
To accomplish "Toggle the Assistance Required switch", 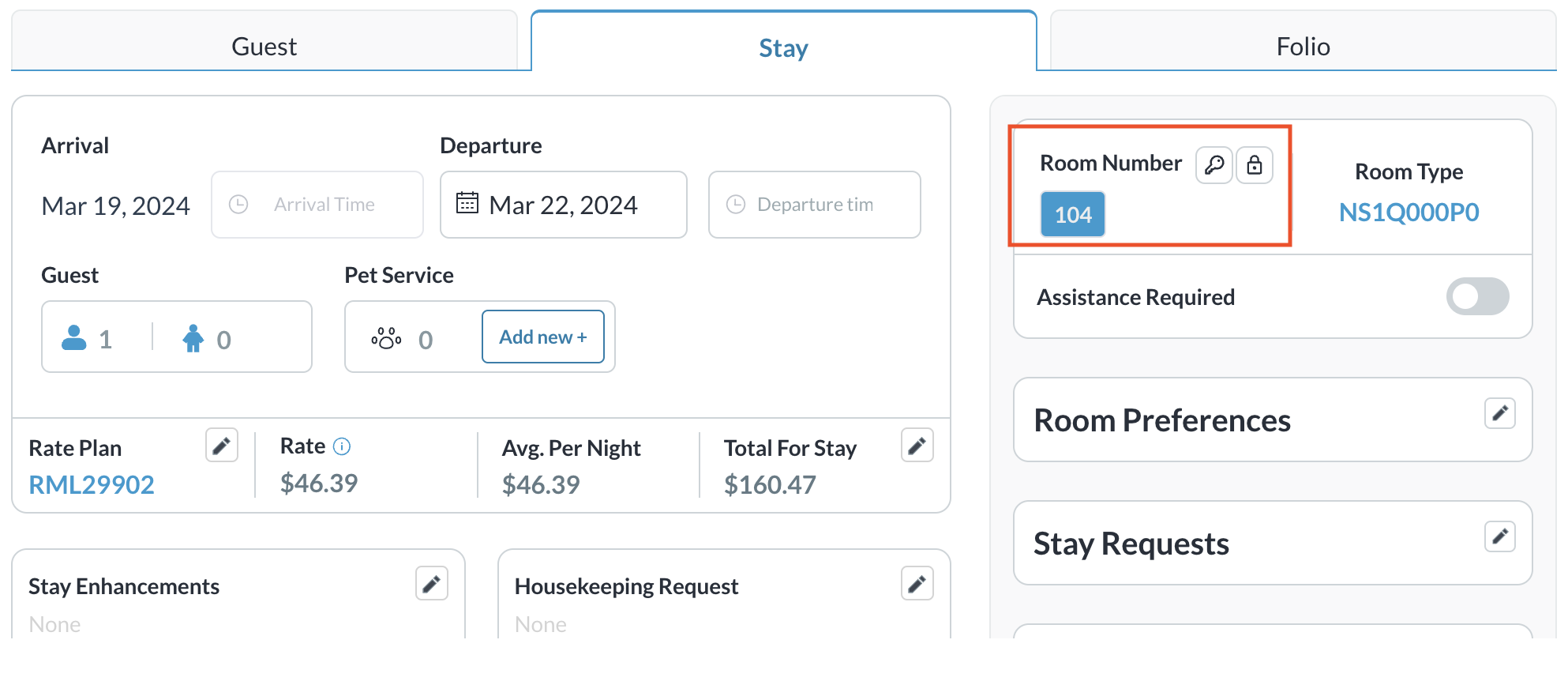I will pos(1476,296).
